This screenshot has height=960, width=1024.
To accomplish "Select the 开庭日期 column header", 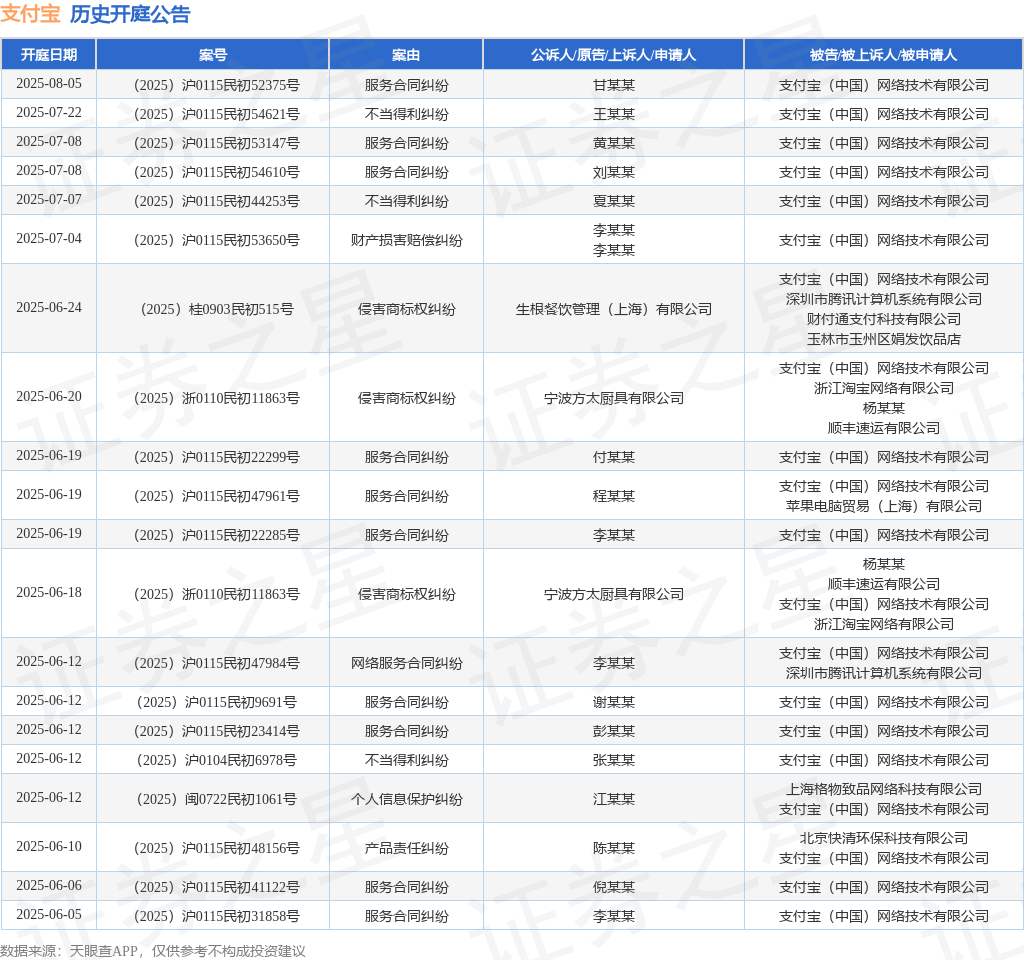I will [49, 55].
